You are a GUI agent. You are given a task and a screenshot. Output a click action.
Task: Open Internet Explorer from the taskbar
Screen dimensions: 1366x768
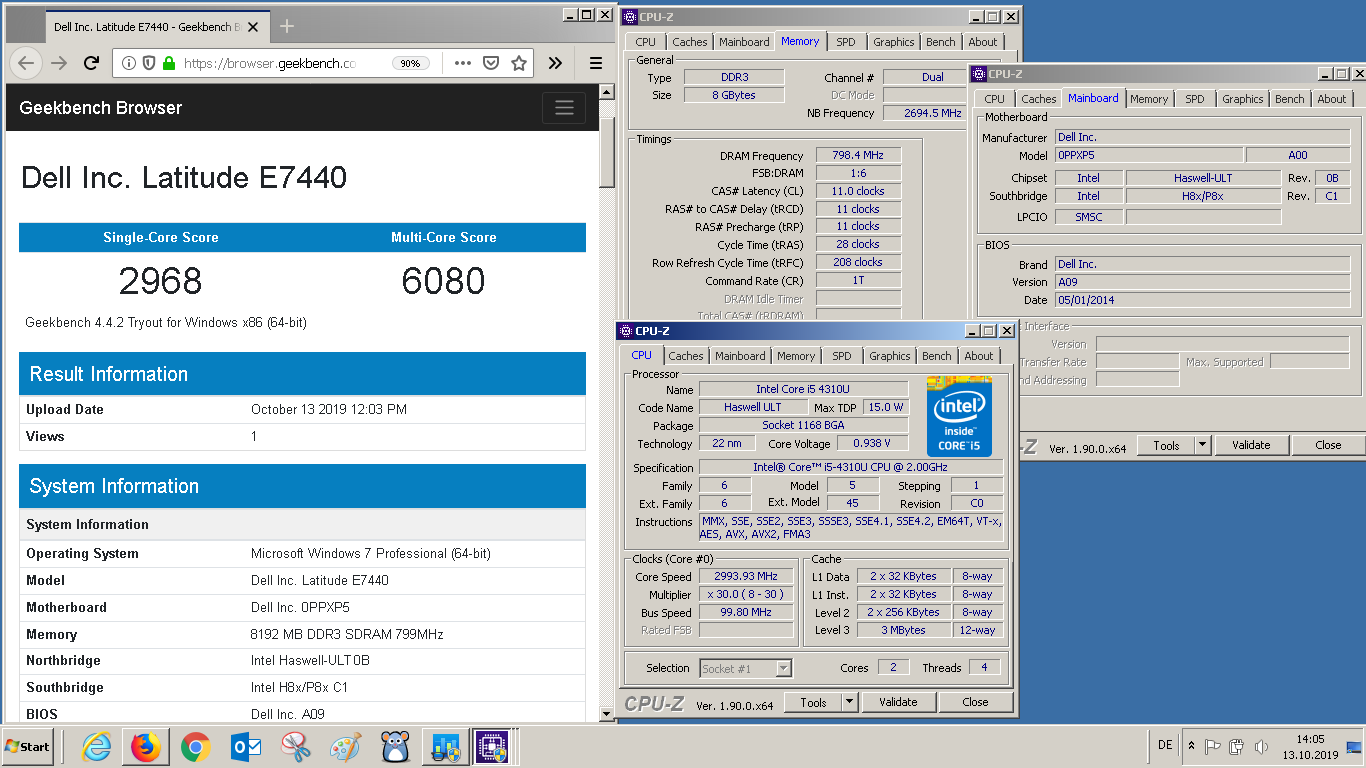pyautogui.click(x=97, y=746)
